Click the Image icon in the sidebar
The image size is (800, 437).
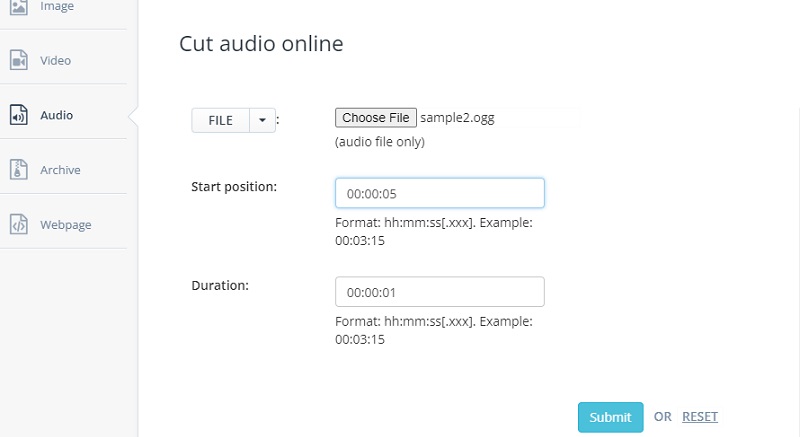[x=18, y=7]
